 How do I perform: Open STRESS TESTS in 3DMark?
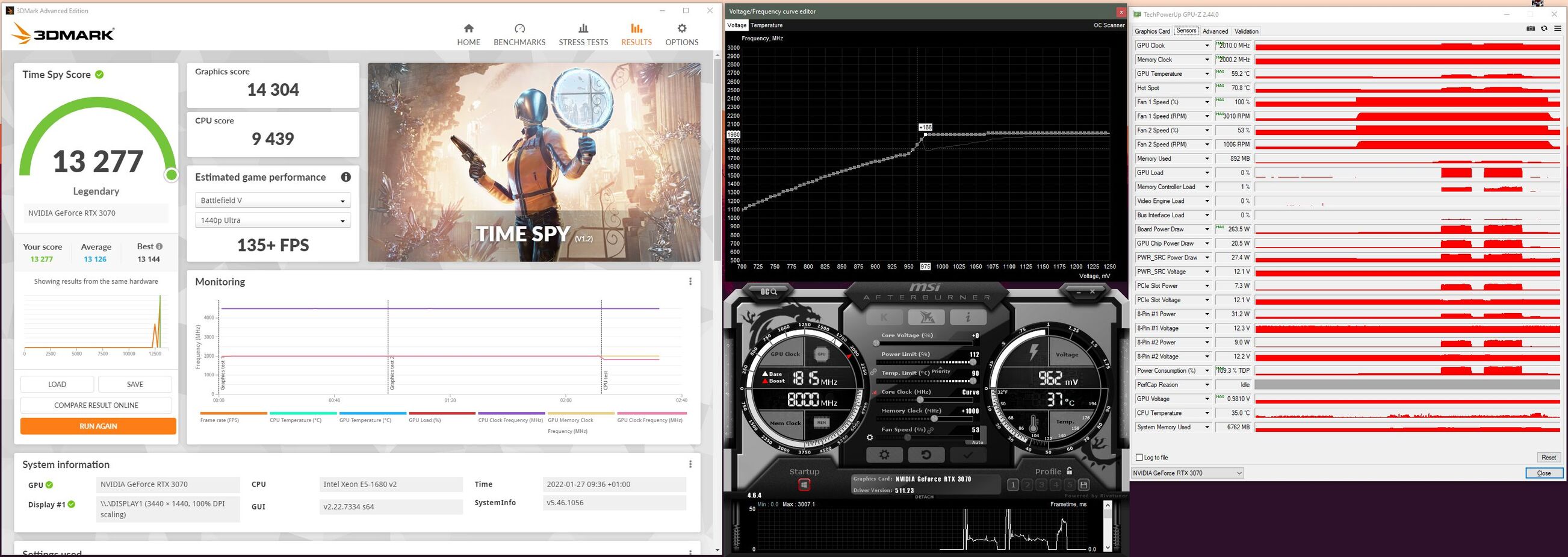pos(583,35)
